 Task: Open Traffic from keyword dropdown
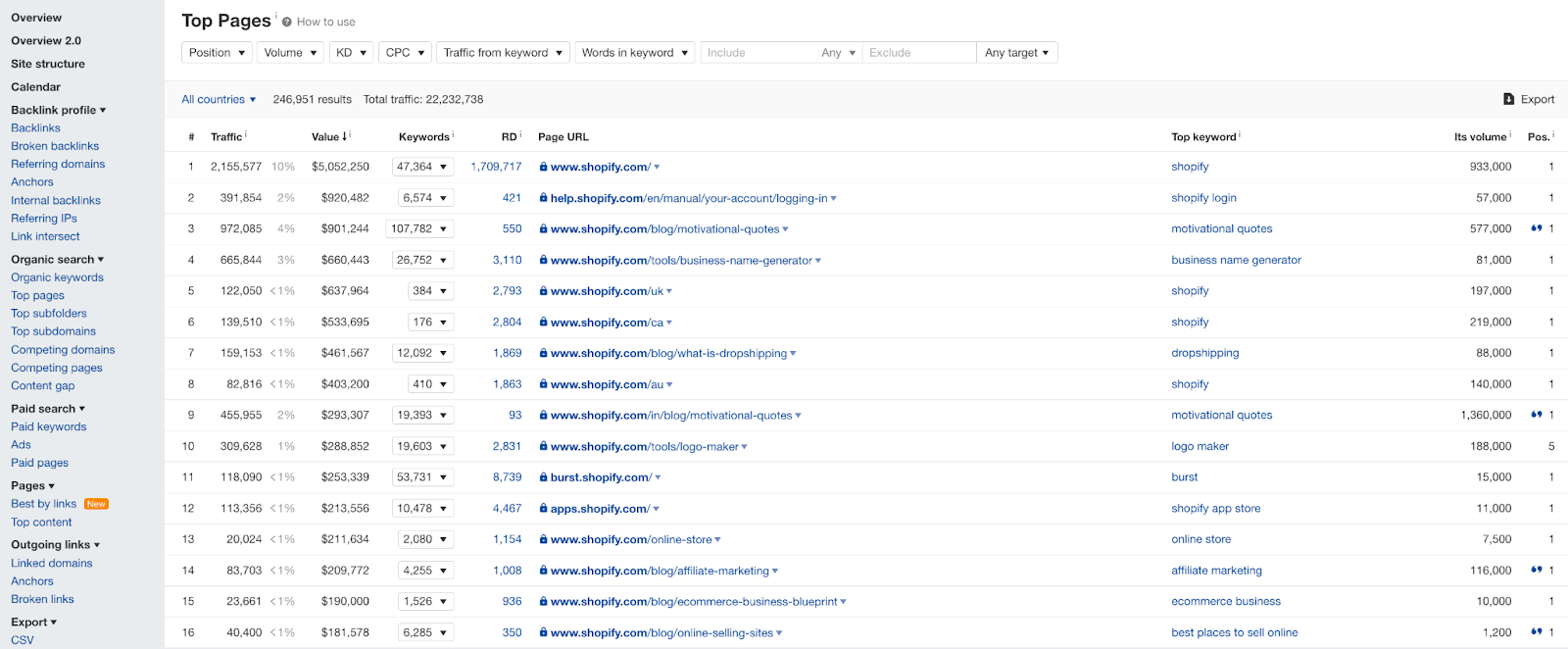coord(503,53)
